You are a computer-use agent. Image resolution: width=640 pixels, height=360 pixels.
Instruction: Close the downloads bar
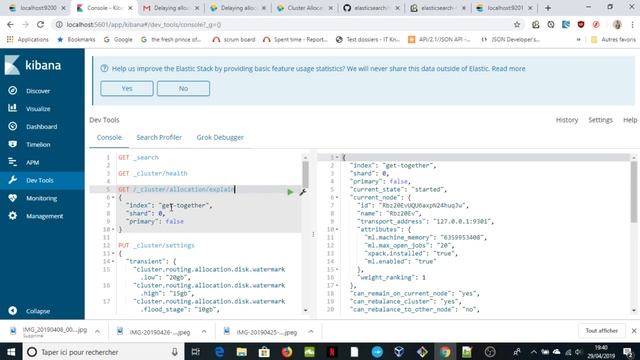coord(634,331)
